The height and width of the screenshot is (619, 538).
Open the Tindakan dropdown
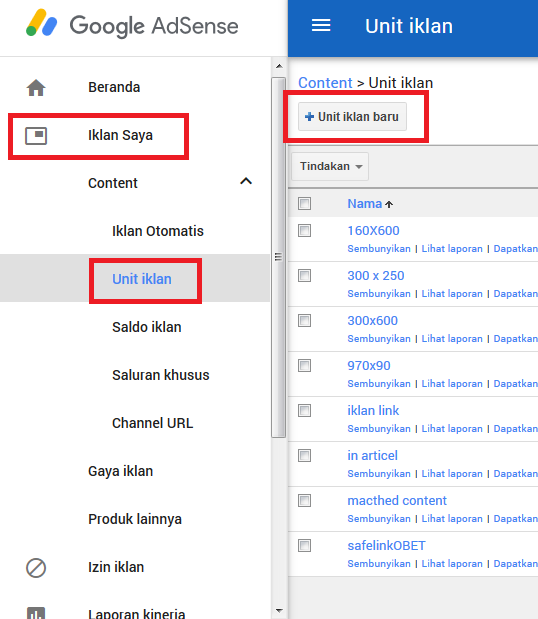pyautogui.click(x=330, y=166)
